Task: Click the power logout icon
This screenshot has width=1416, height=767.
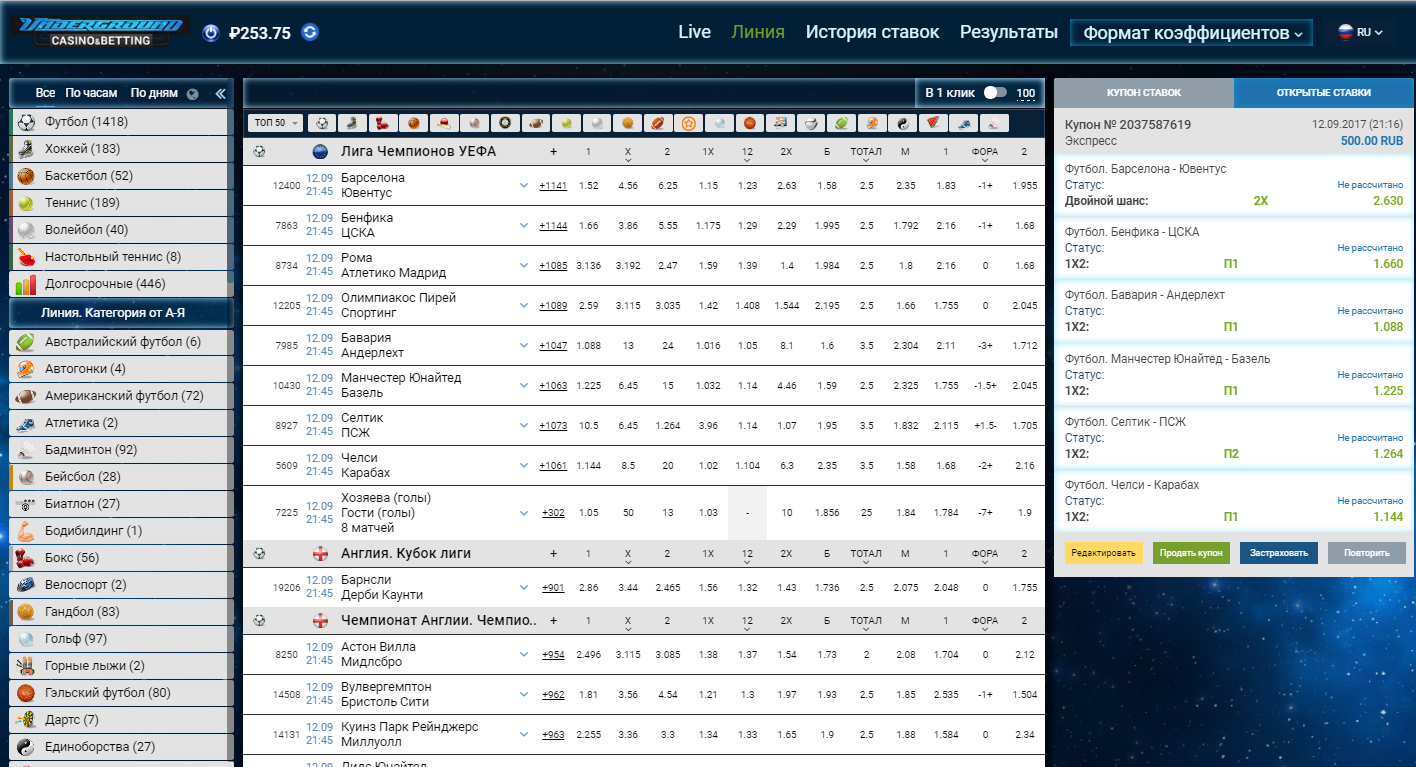Action: [x=210, y=33]
